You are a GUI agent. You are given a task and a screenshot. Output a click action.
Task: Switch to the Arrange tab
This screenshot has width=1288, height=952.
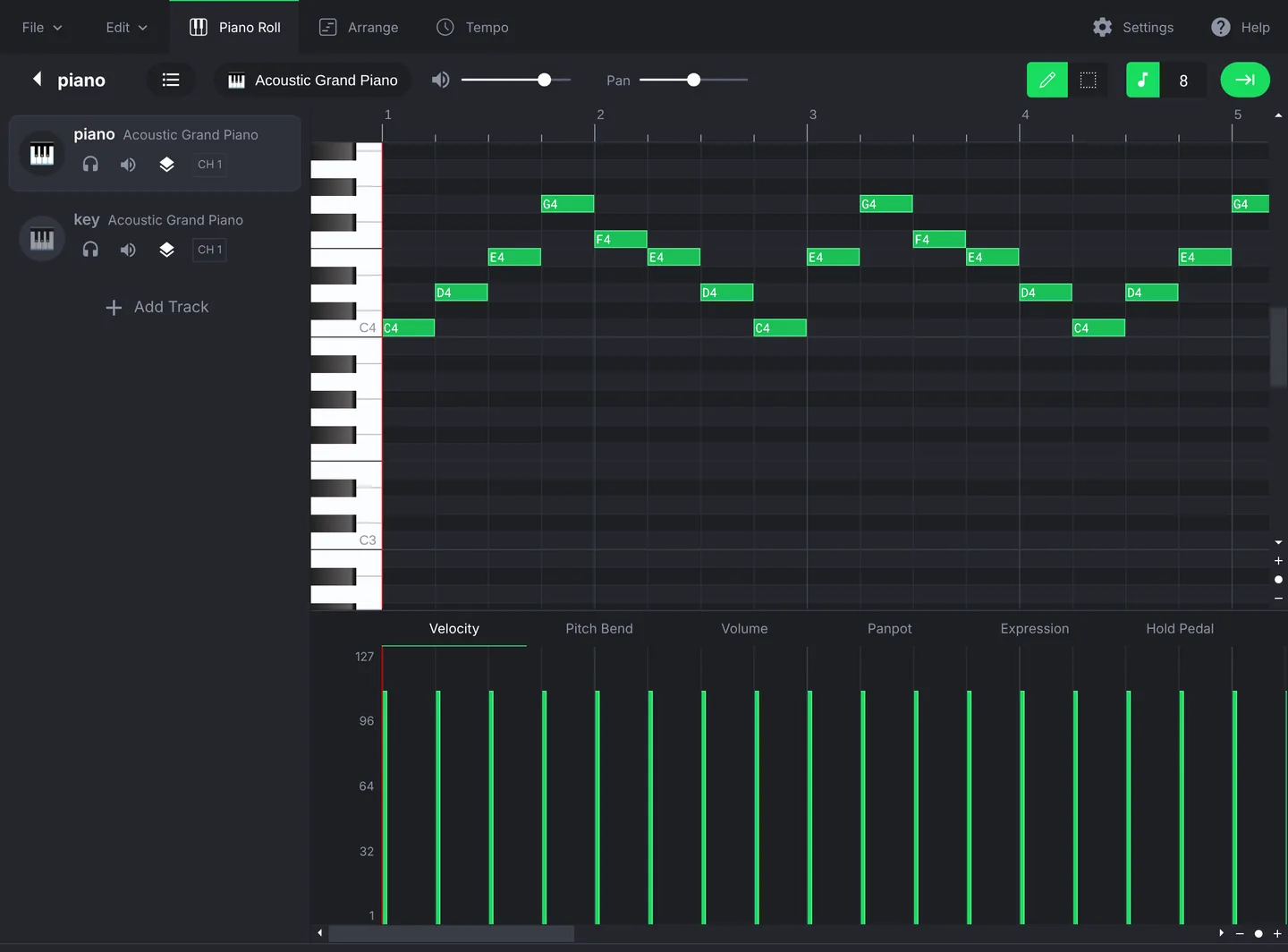pyautogui.click(x=359, y=27)
